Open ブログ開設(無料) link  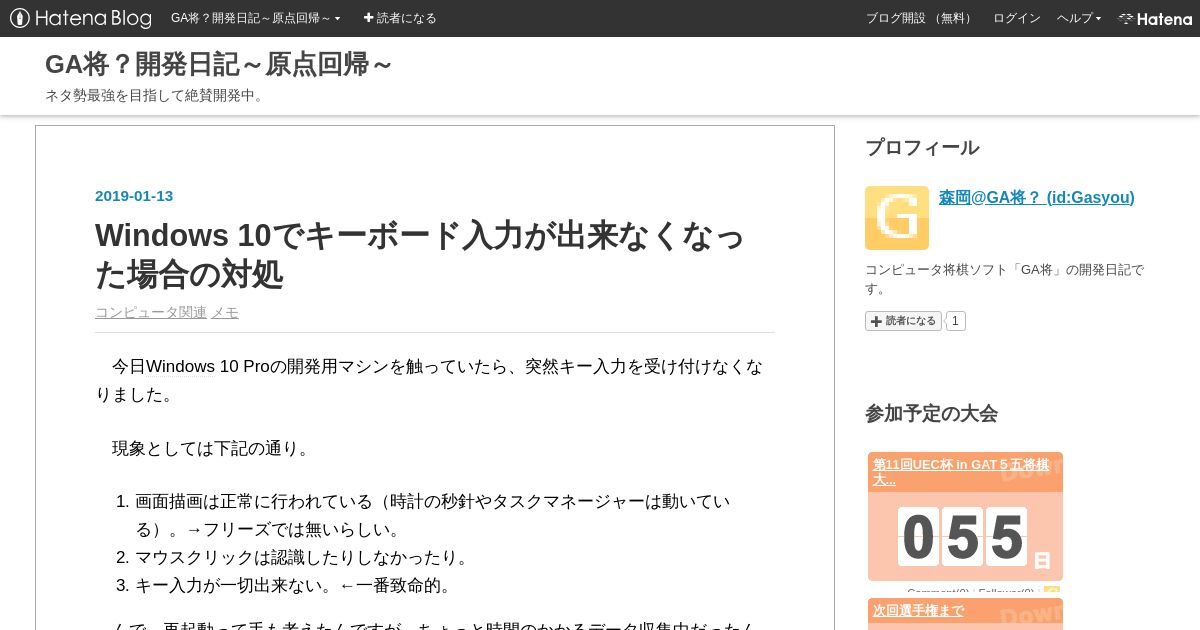tap(921, 18)
